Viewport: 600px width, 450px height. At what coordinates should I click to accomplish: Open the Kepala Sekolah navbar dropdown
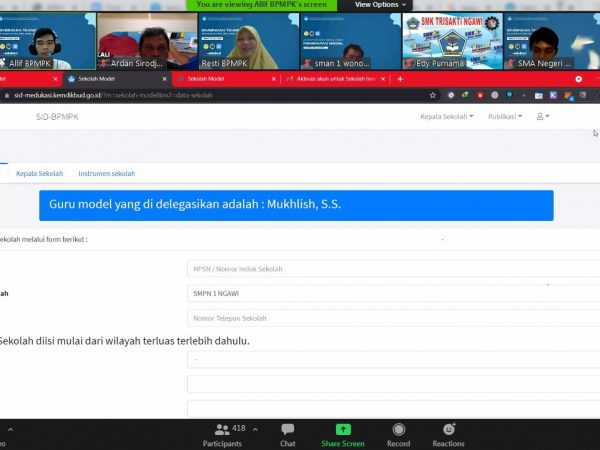pyautogui.click(x=447, y=116)
